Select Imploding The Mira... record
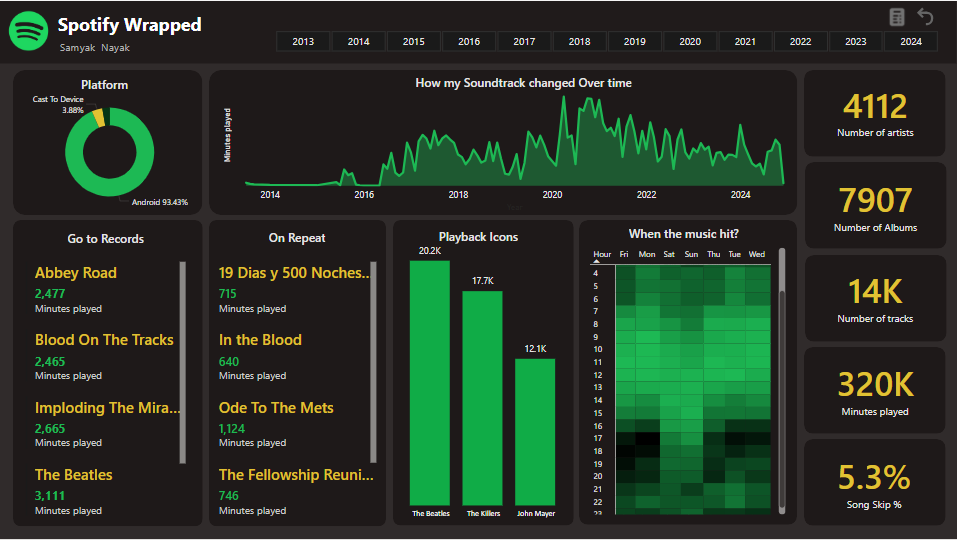The image size is (957, 540). (x=107, y=408)
